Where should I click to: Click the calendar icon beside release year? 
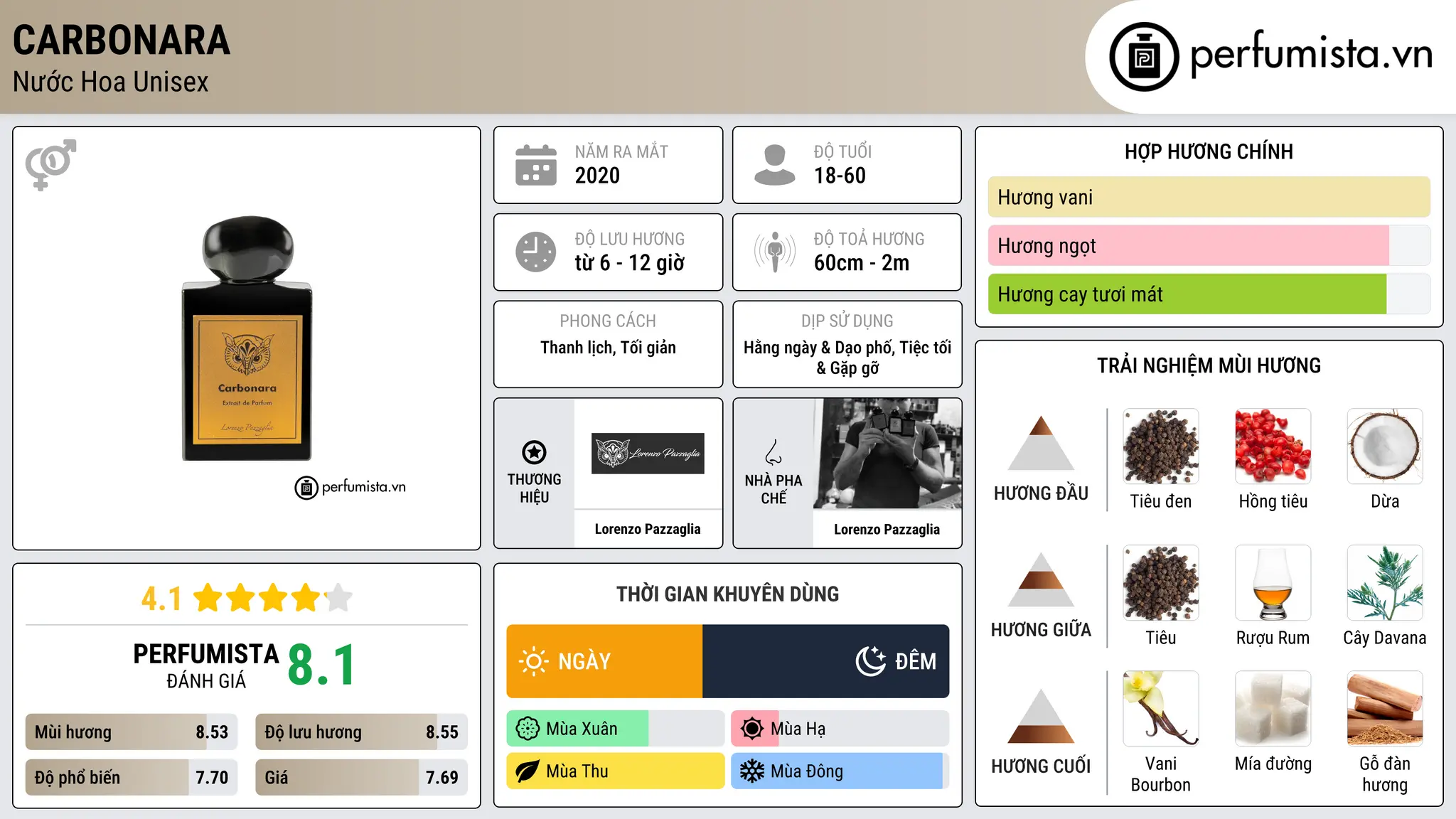pos(536,165)
